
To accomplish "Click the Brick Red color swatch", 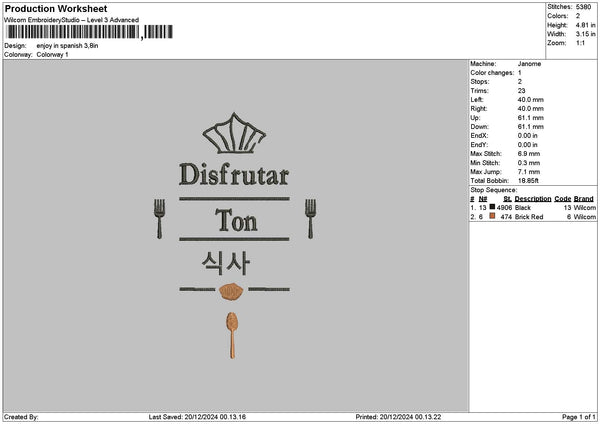I will (492, 216).
